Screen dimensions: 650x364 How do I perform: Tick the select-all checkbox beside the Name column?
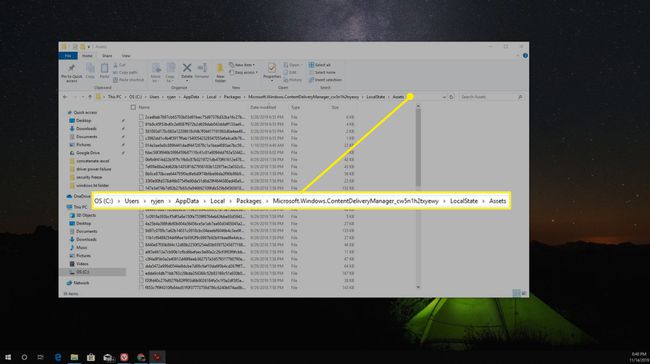tap(133, 107)
